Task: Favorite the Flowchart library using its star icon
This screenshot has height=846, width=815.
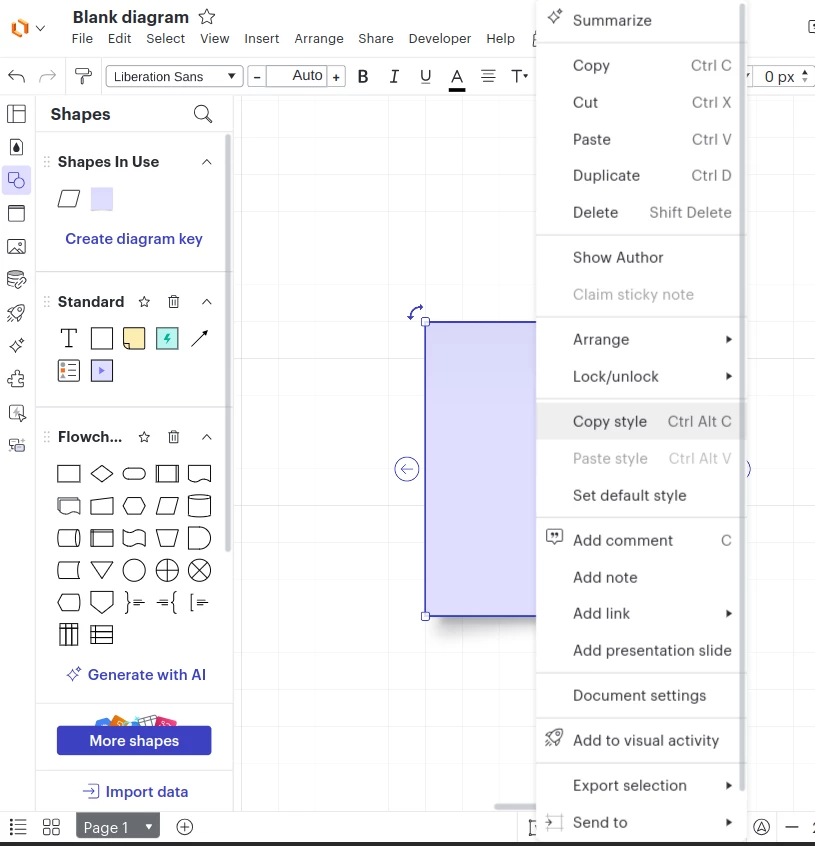Action: pyautogui.click(x=142, y=436)
